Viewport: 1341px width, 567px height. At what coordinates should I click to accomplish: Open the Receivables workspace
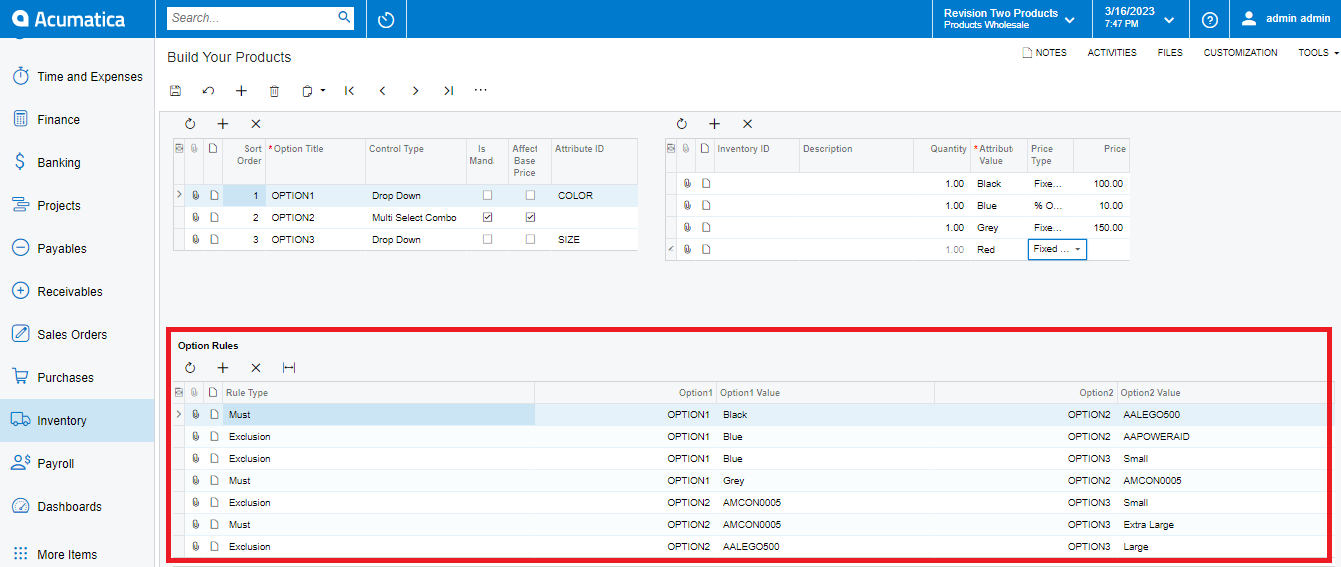77,292
